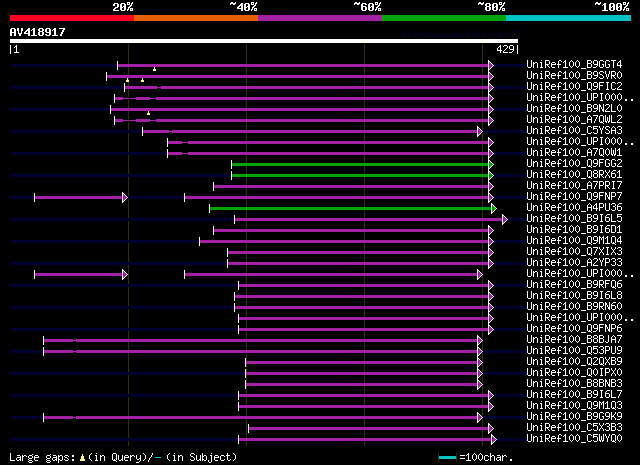Click the orange ~40% identity color bar

click(x=196, y=18)
